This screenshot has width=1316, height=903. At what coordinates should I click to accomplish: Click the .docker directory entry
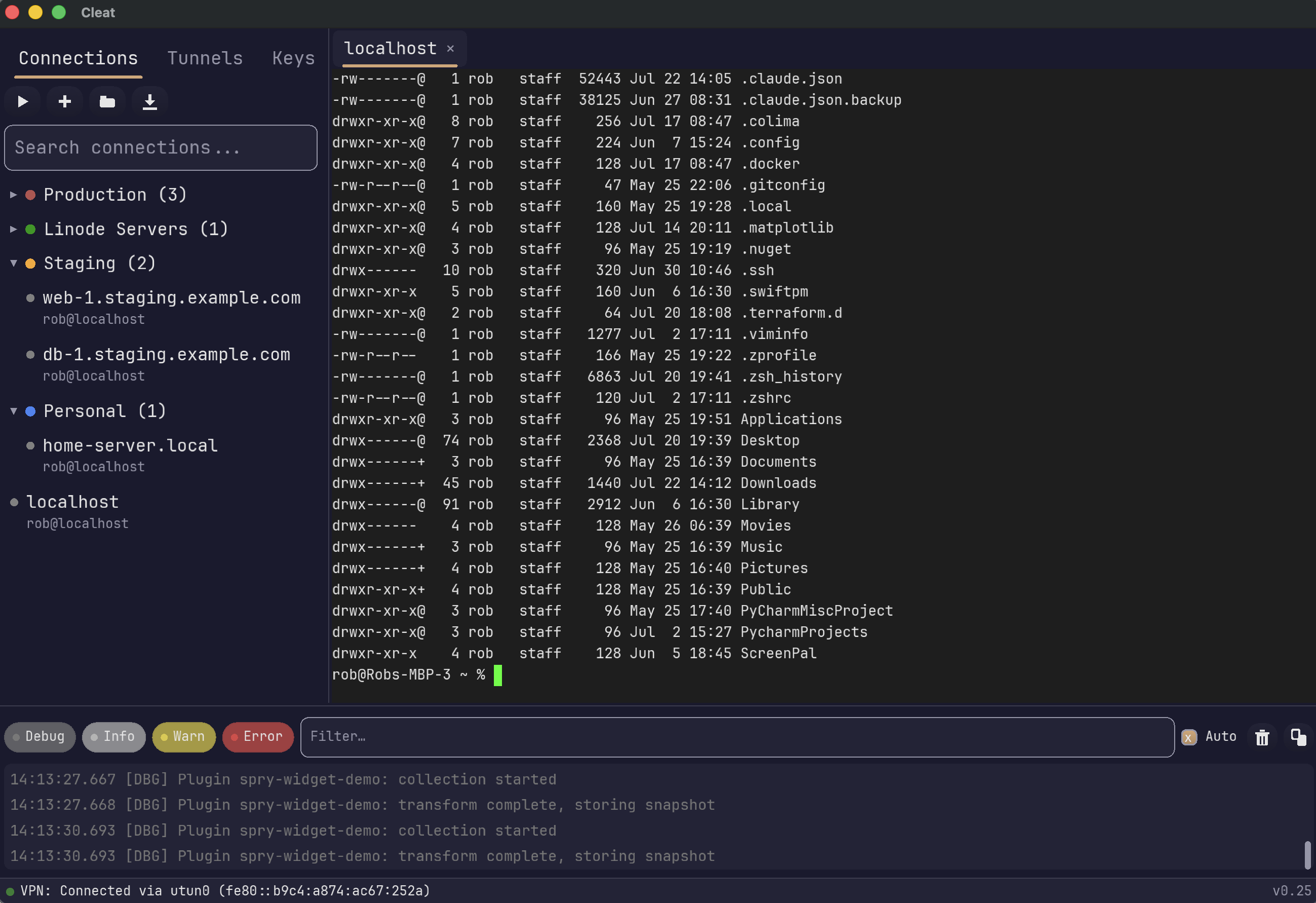[x=769, y=164]
